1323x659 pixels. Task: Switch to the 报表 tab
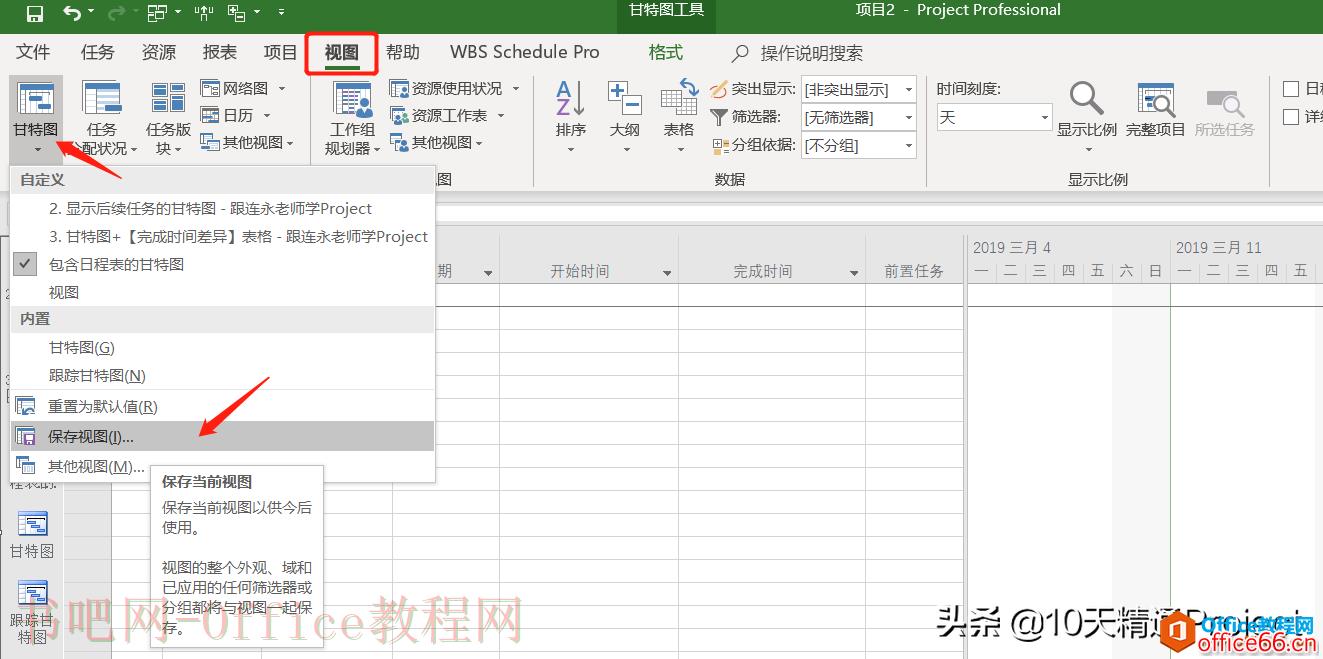point(219,52)
